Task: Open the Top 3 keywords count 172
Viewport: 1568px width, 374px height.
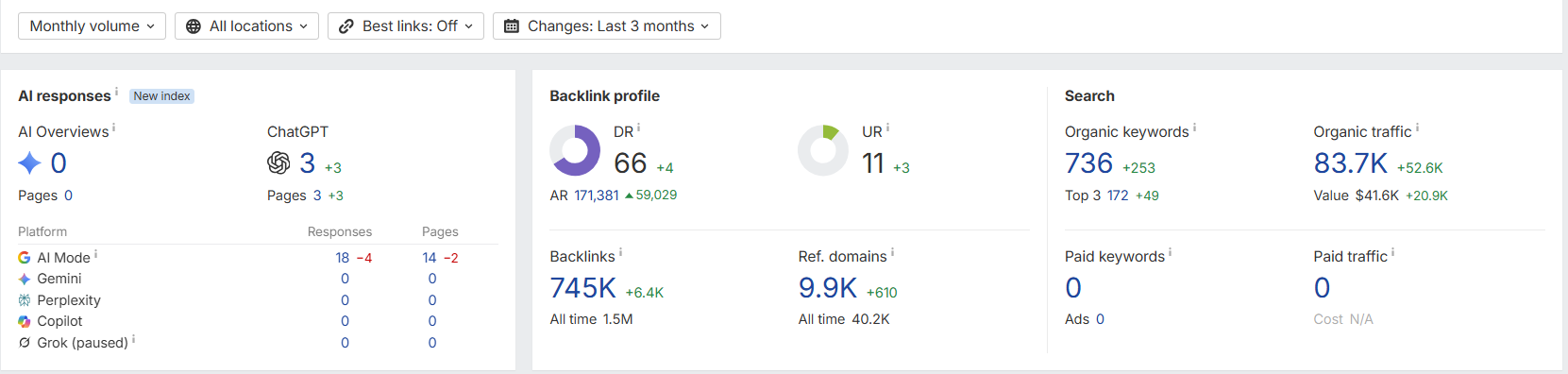Action: [1118, 195]
